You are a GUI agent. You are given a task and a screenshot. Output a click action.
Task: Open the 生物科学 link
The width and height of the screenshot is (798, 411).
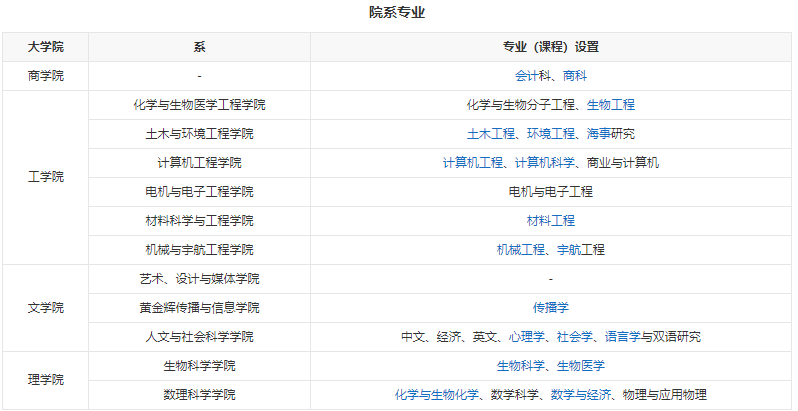coord(521,366)
